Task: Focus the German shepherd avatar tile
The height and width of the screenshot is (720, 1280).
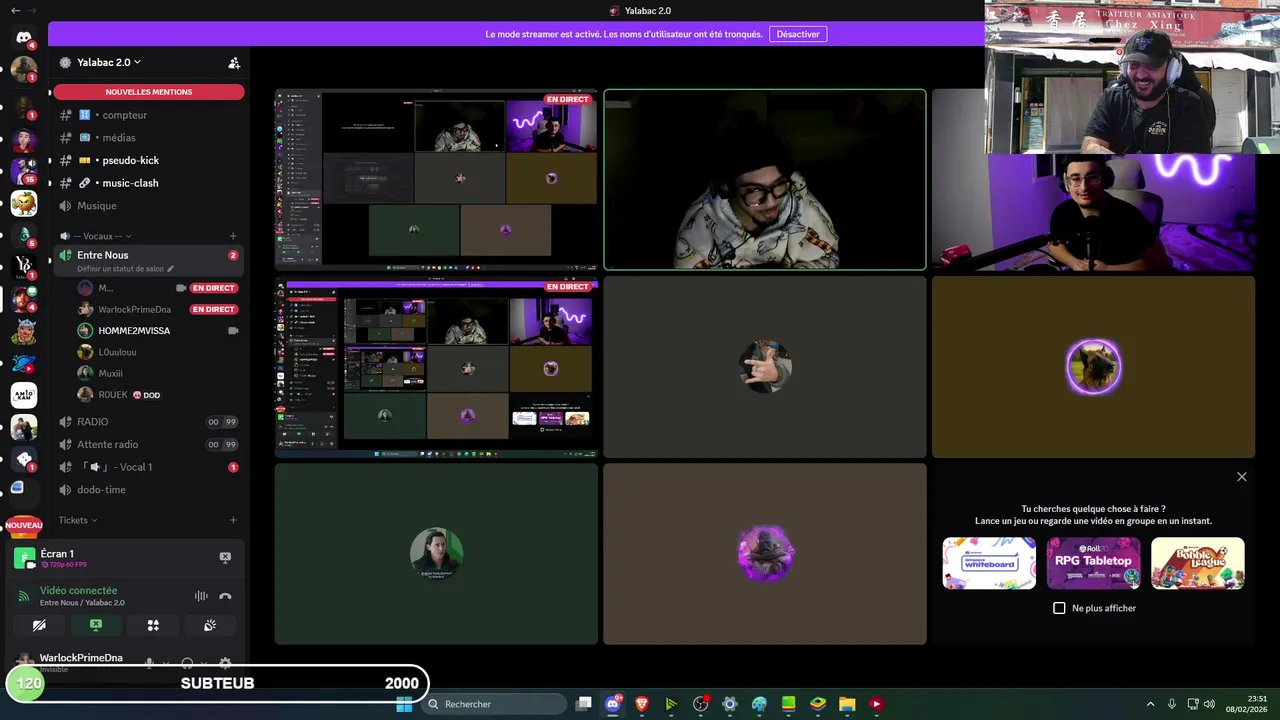Action: coord(1093,367)
